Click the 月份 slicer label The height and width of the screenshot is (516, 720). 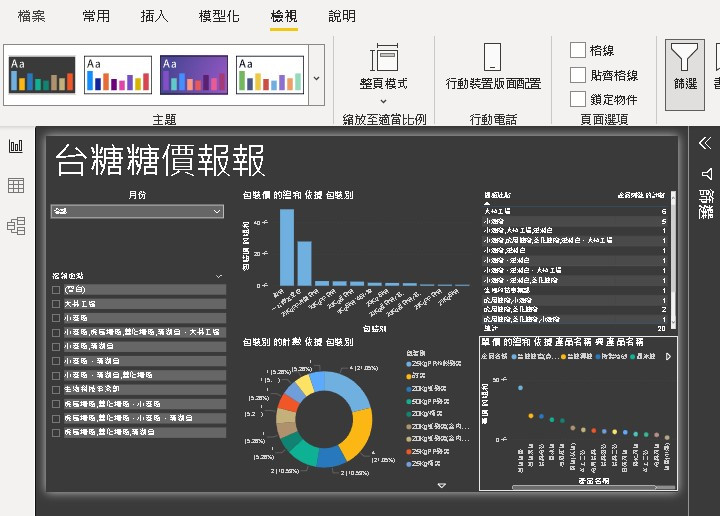[x=137, y=195]
